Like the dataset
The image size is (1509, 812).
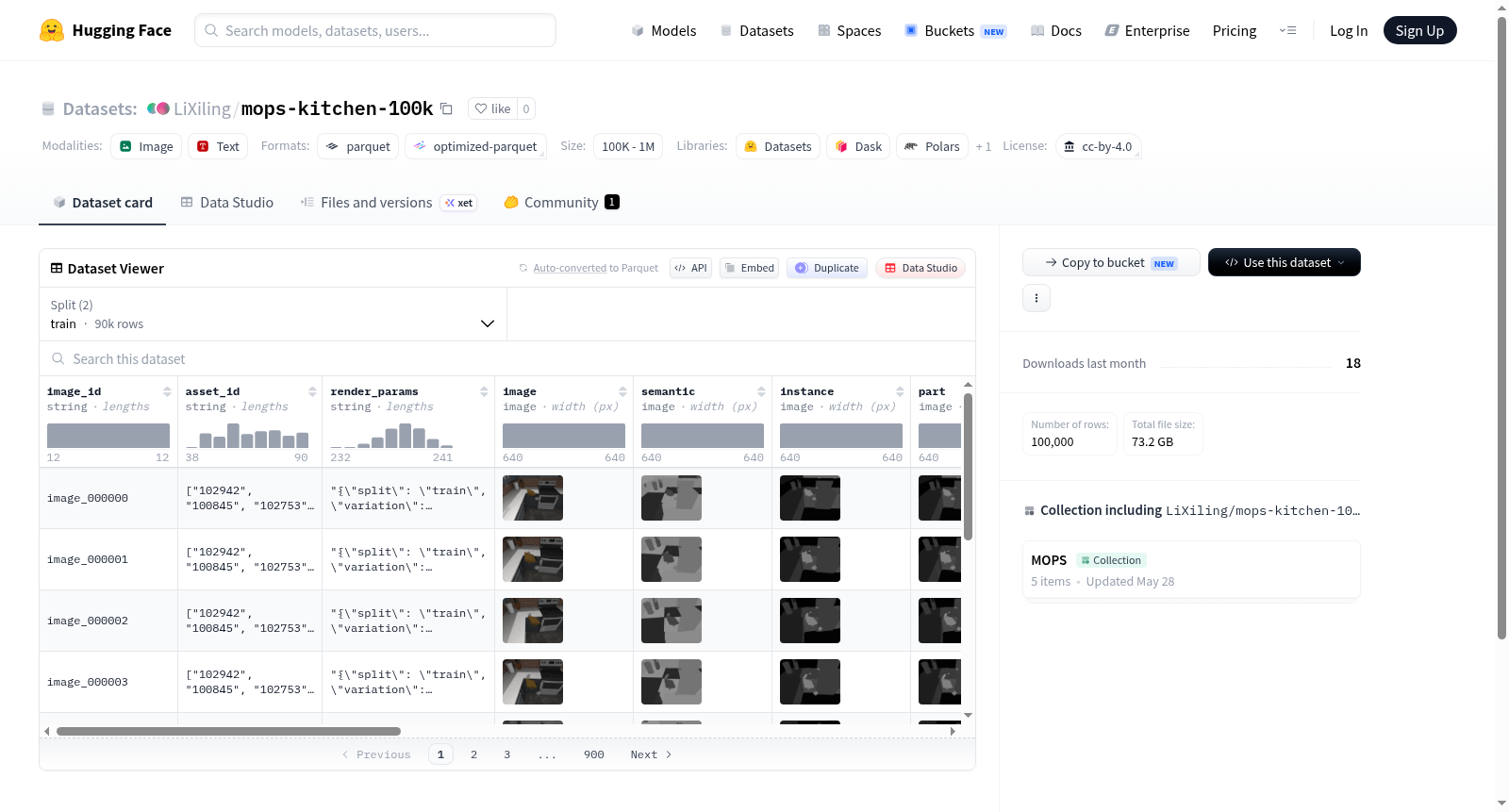pyautogui.click(x=492, y=108)
